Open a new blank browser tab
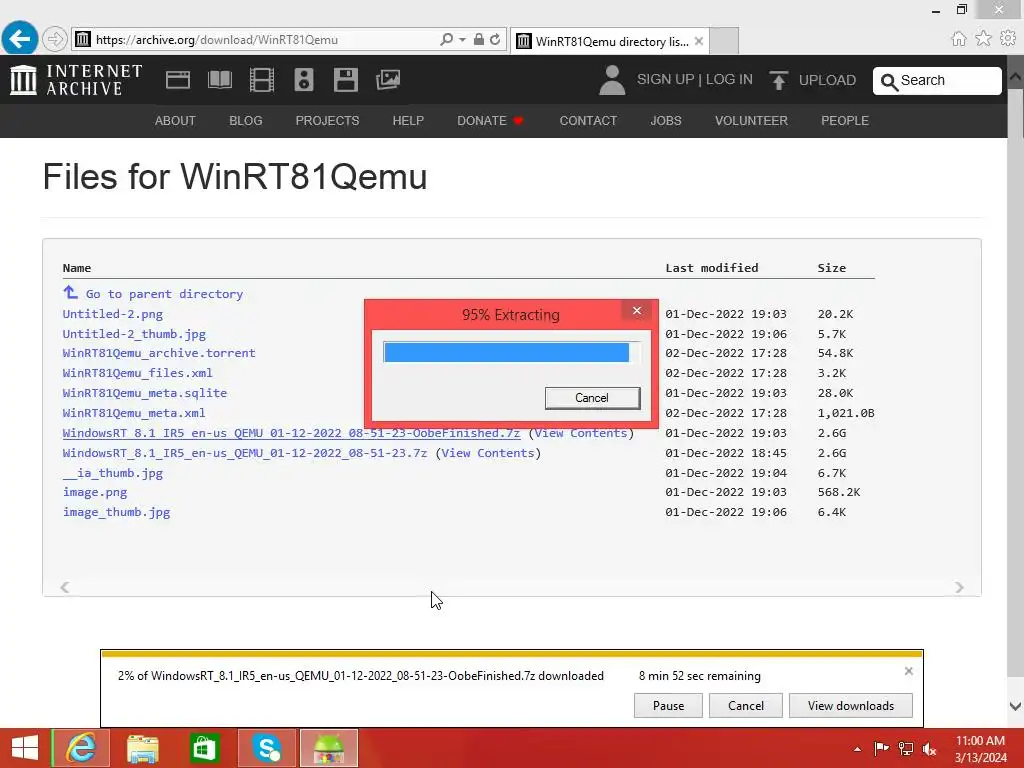The width and height of the screenshot is (1024, 768). (x=724, y=41)
